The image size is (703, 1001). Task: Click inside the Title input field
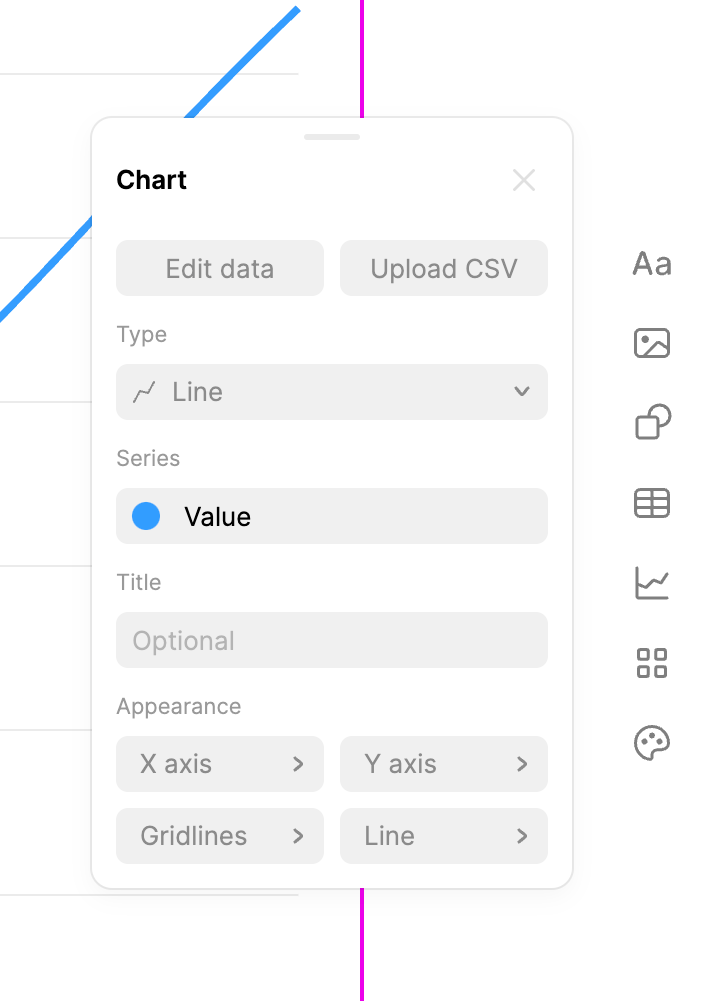331,640
